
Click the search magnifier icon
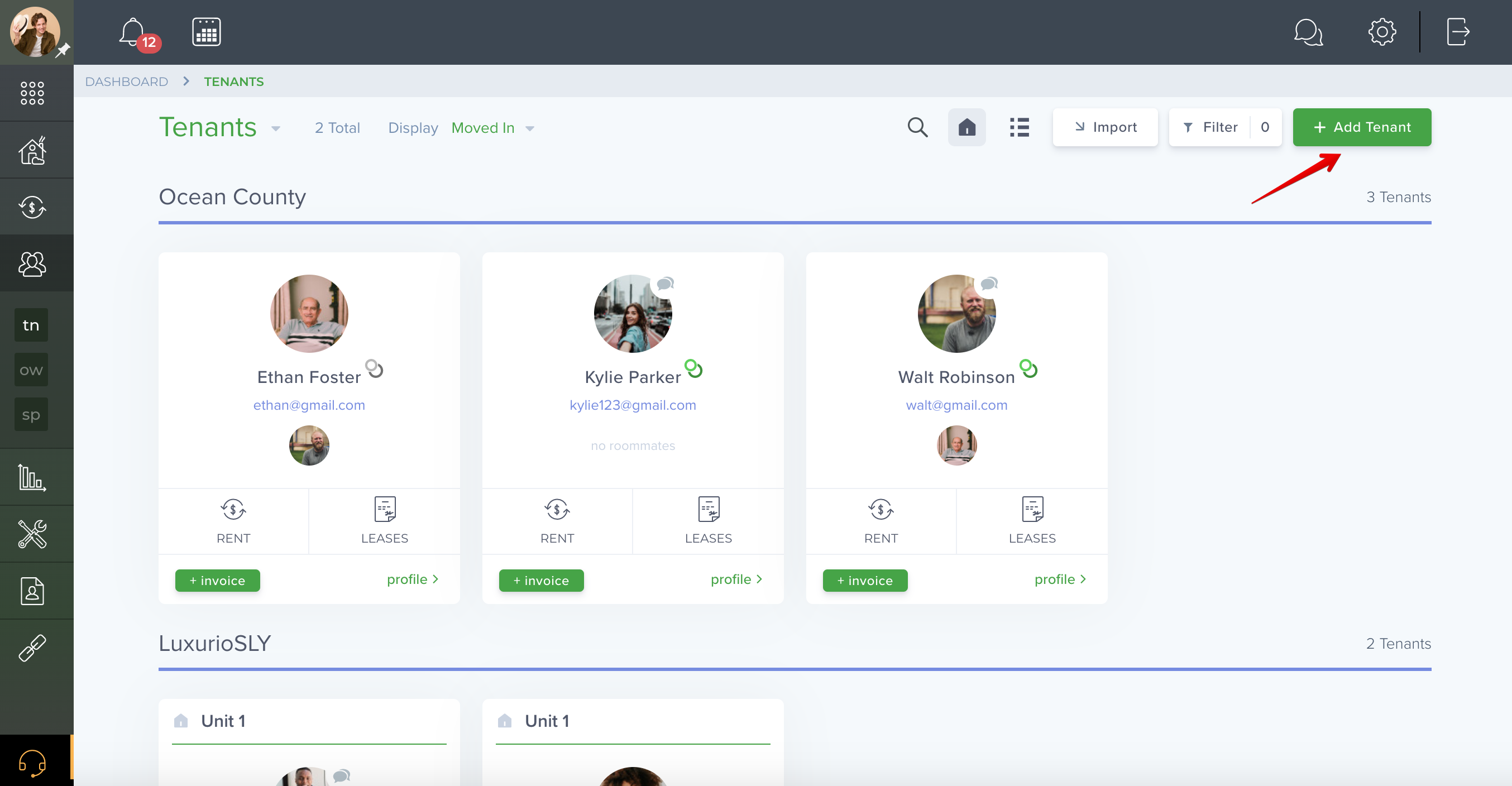917,127
